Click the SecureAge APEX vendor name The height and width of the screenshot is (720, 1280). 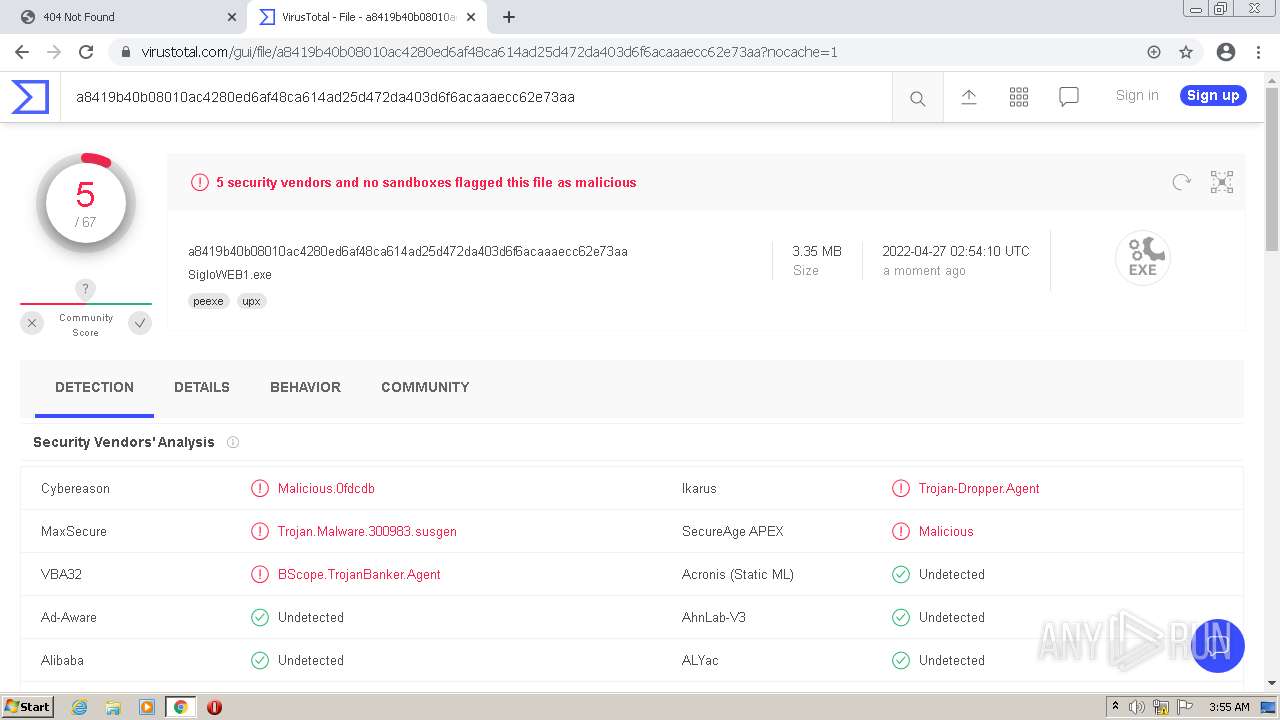click(x=733, y=531)
